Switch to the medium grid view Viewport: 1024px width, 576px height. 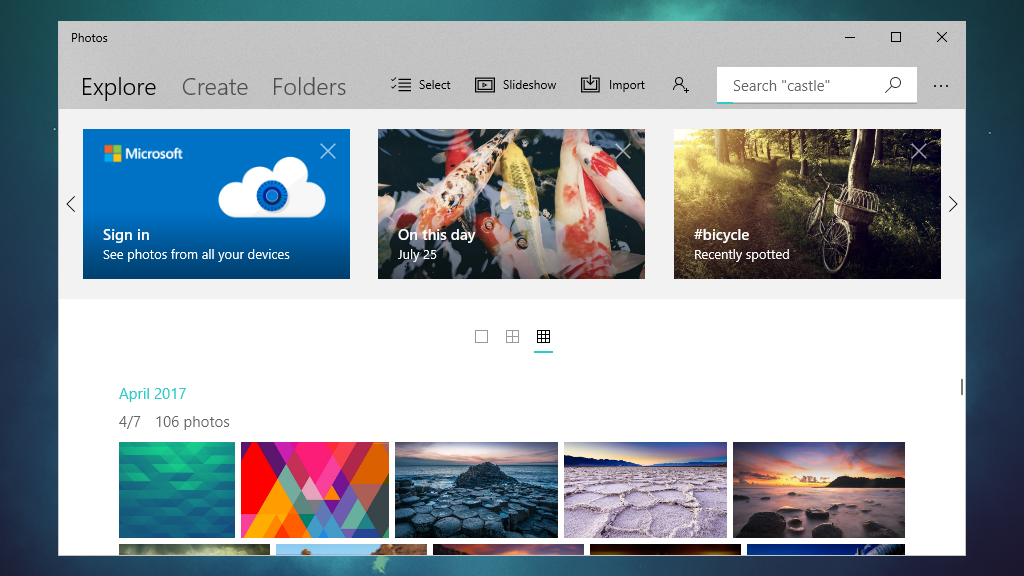pyautogui.click(x=512, y=337)
